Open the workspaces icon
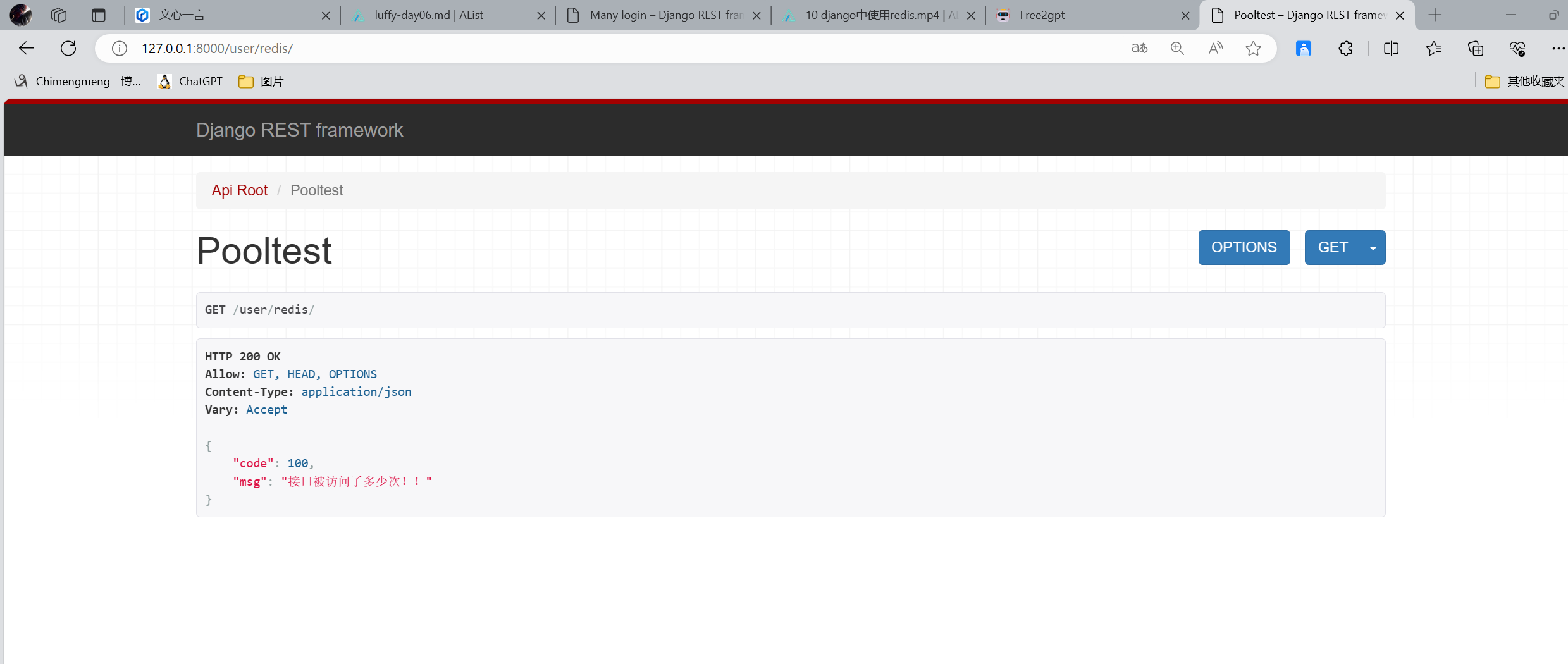 59,15
